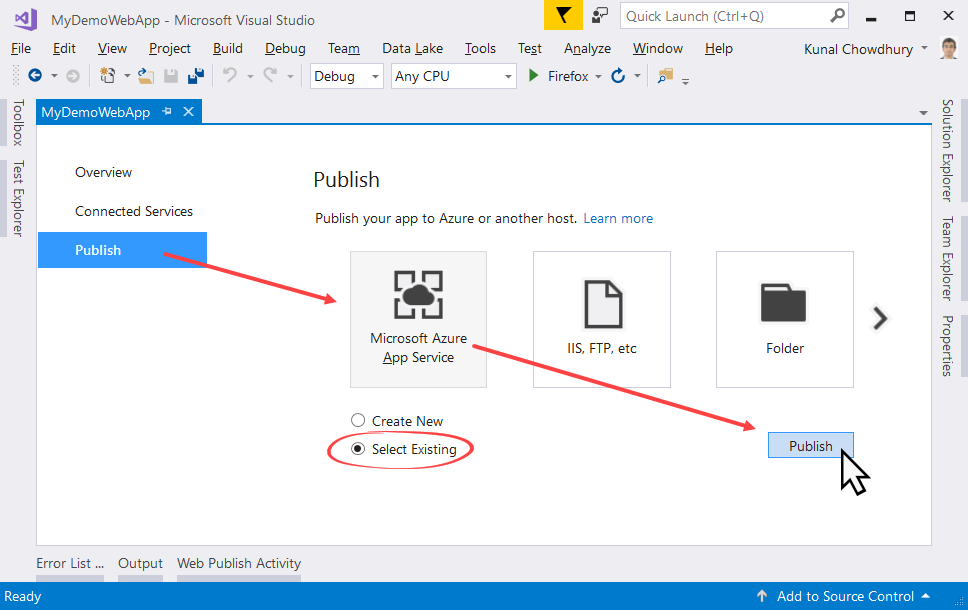Open the Debug menu
968x610 pixels.
pyautogui.click(x=285, y=48)
